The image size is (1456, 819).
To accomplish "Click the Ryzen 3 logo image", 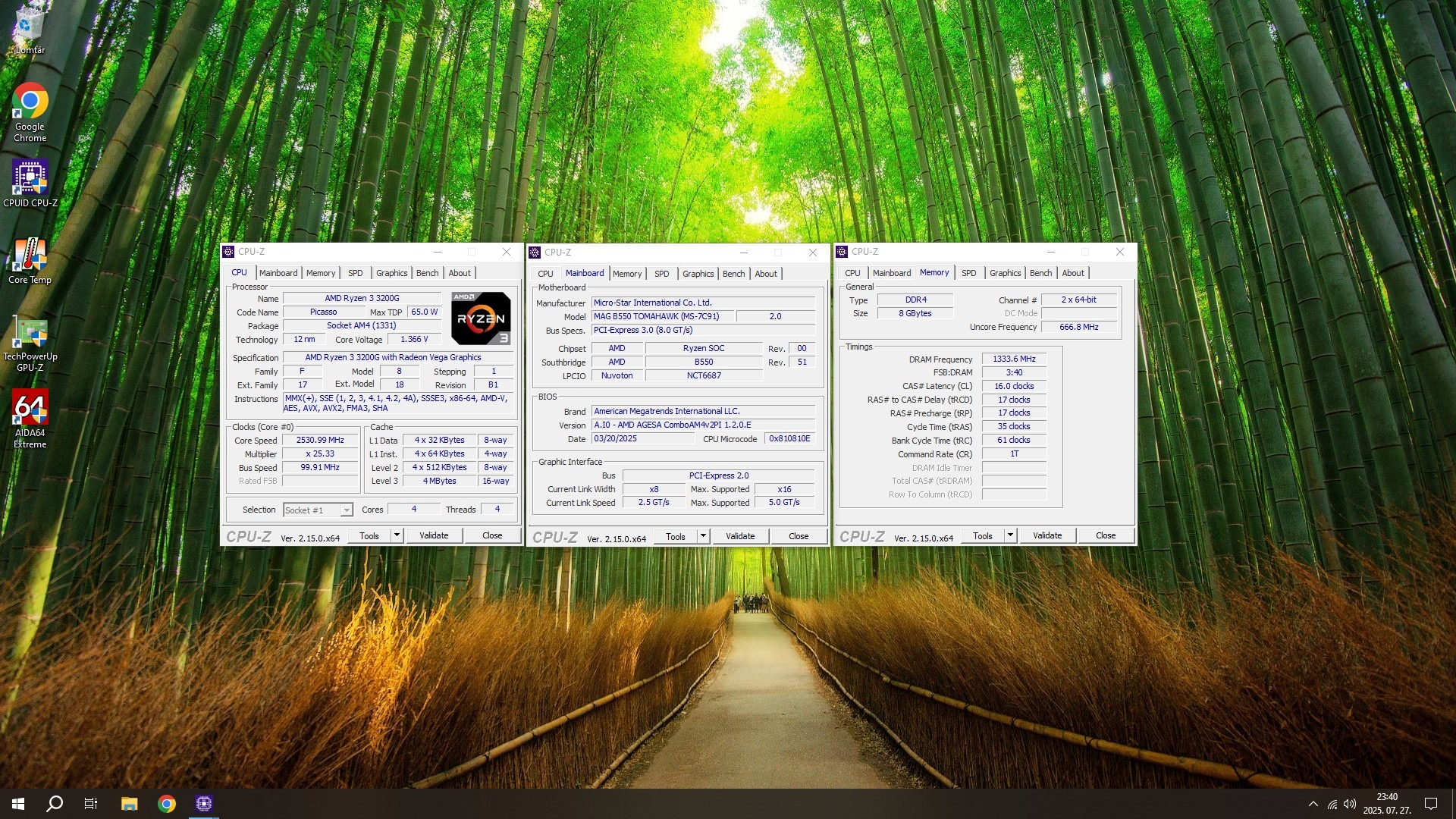I will click(481, 318).
